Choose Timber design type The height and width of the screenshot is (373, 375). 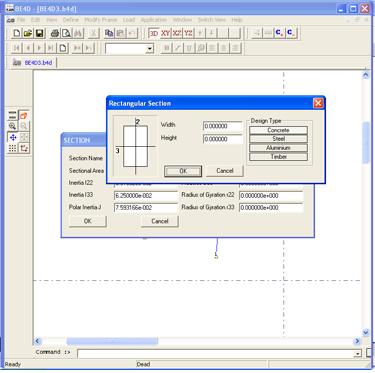point(278,156)
